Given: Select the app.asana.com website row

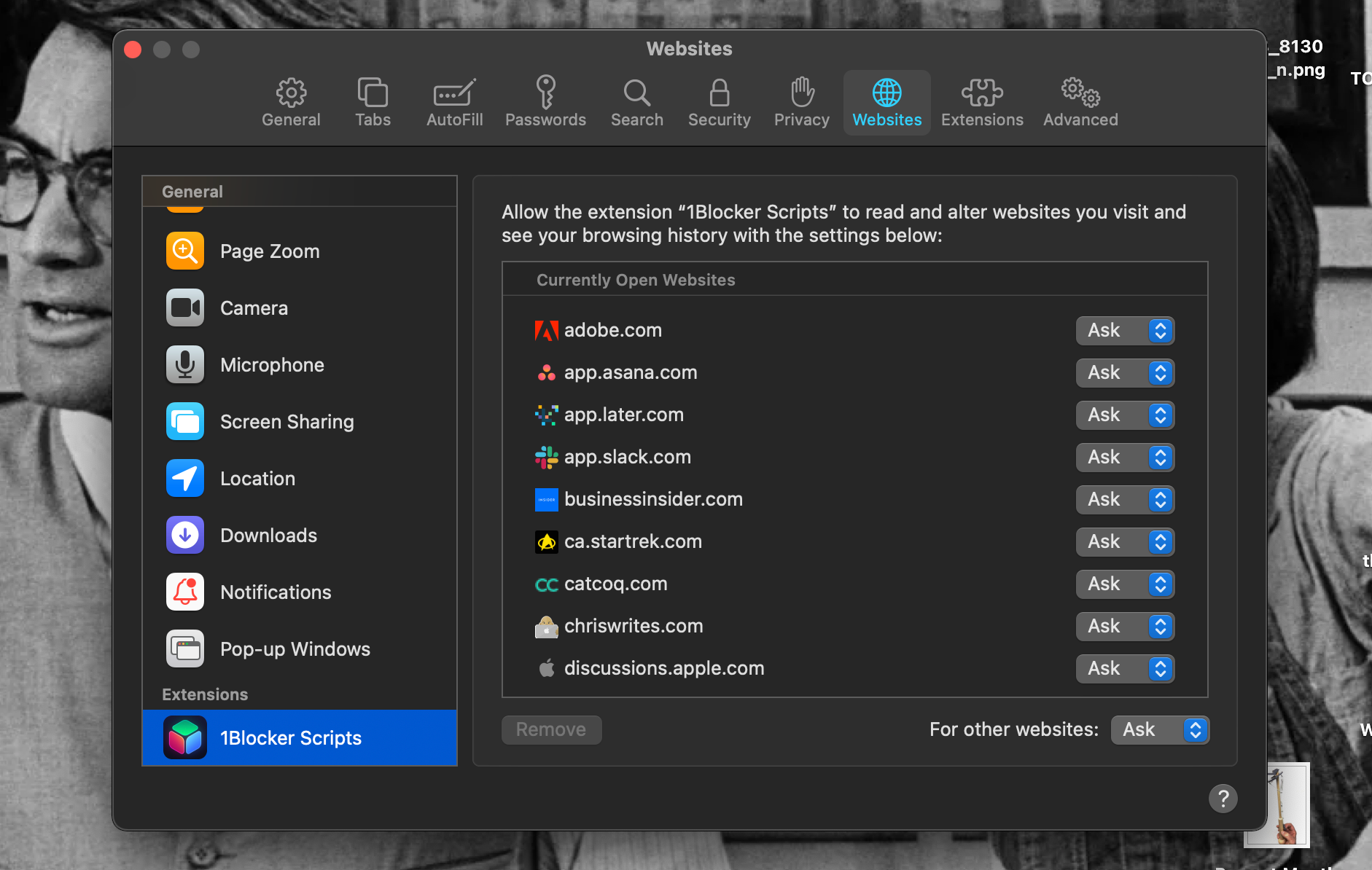Looking at the screenshot, I should pyautogui.click(x=854, y=373).
